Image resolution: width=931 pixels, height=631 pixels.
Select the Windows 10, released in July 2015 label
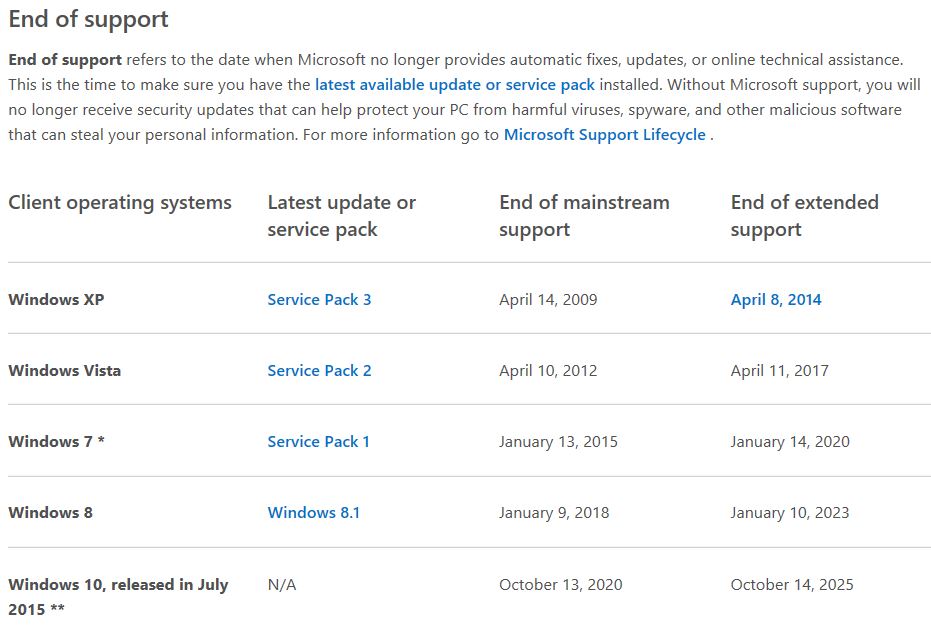(x=118, y=597)
